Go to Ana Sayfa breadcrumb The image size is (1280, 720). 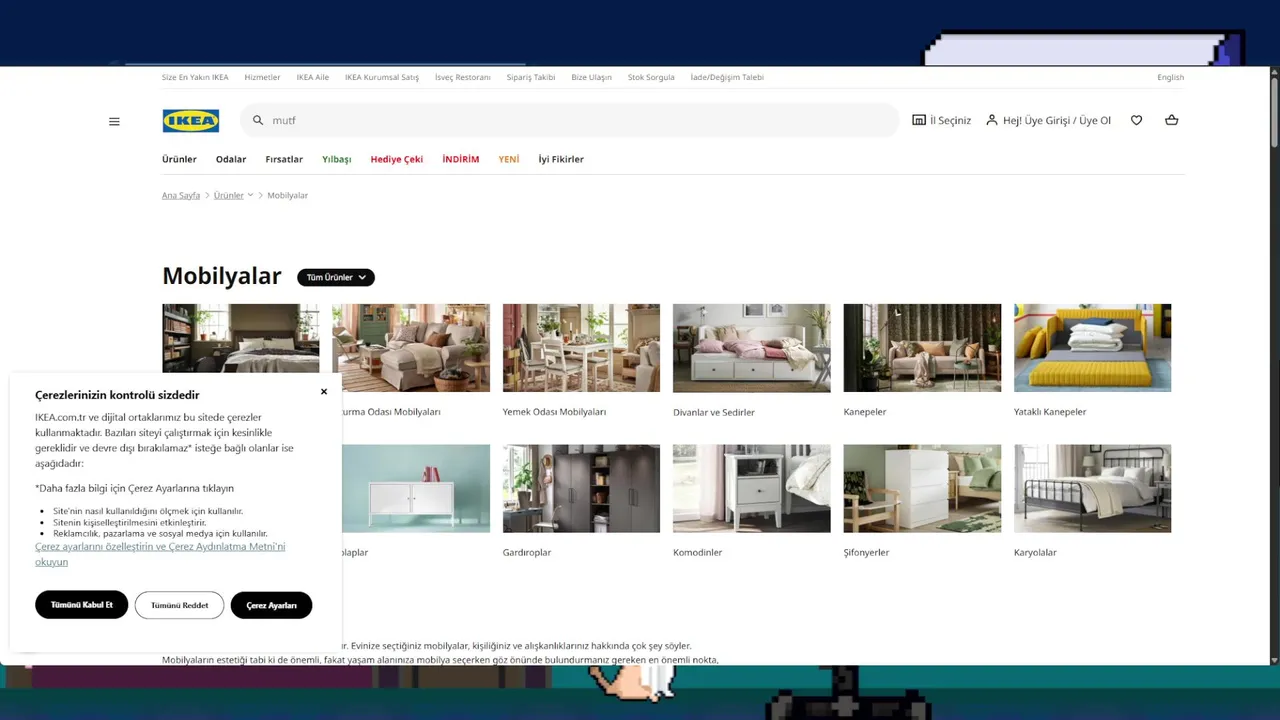(x=181, y=195)
